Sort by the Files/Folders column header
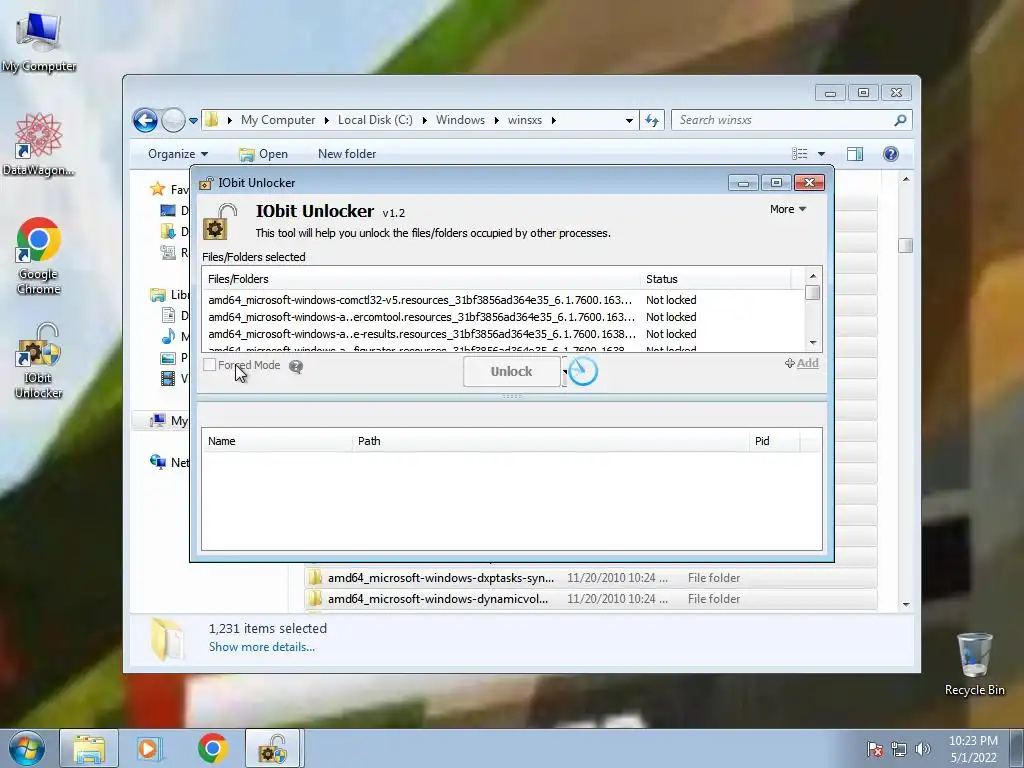This screenshot has width=1024, height=768. pos(421,279)
